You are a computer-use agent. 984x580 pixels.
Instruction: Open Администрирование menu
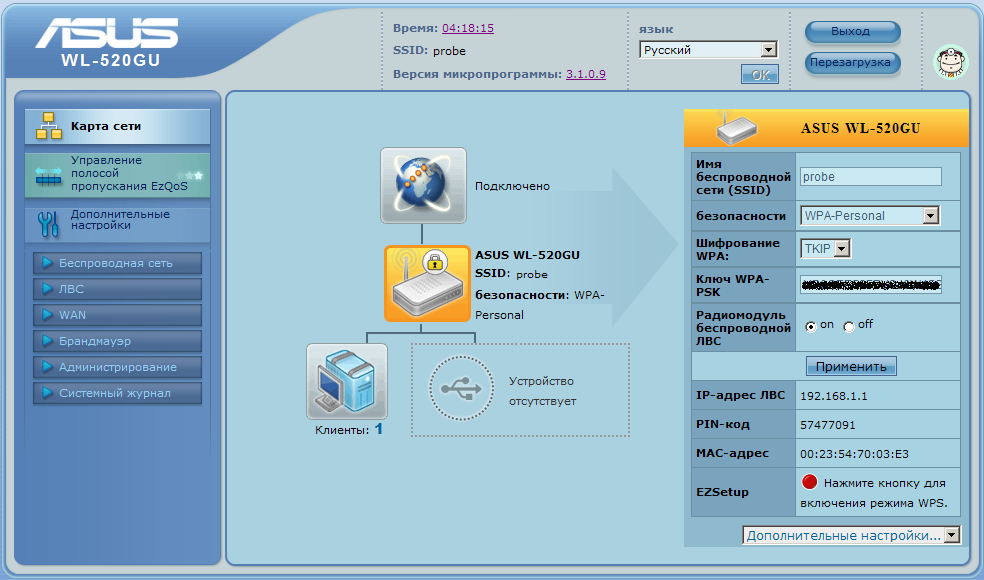117,367
